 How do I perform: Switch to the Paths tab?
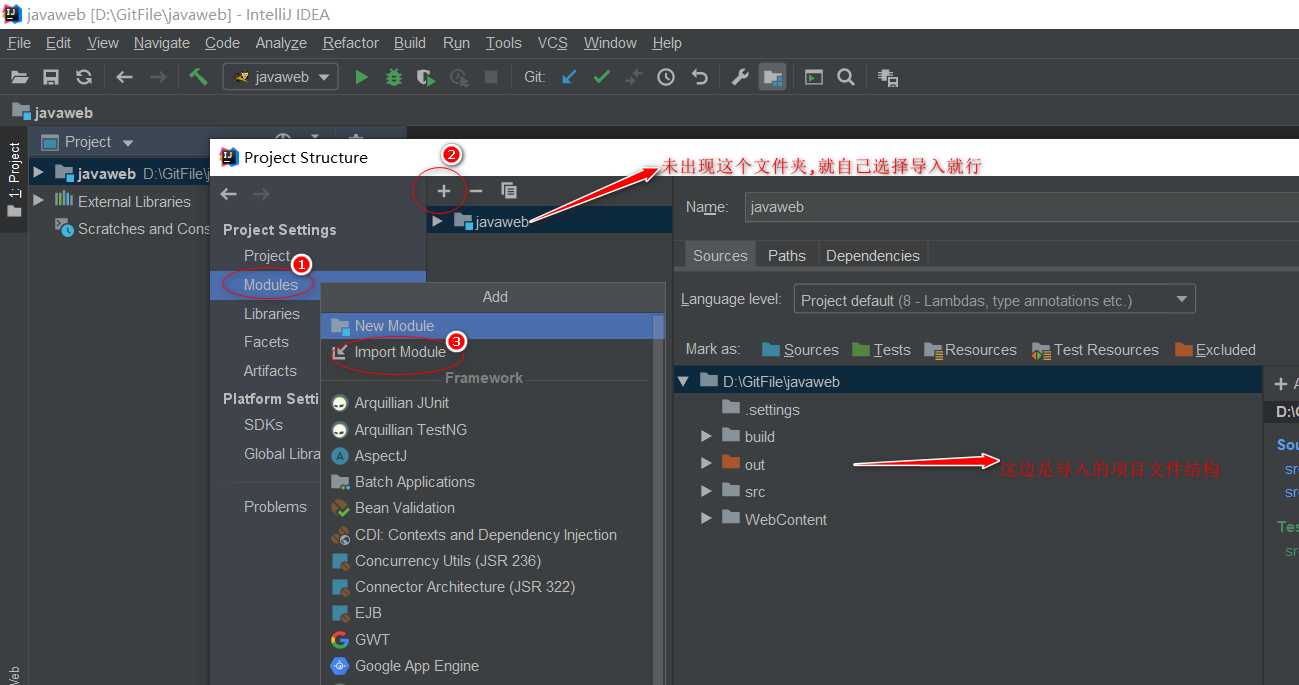tap(787, 255)
